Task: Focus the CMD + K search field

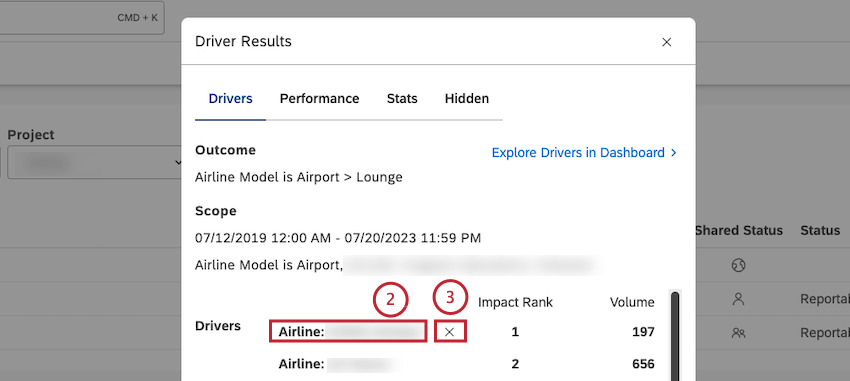Action: 81,17
